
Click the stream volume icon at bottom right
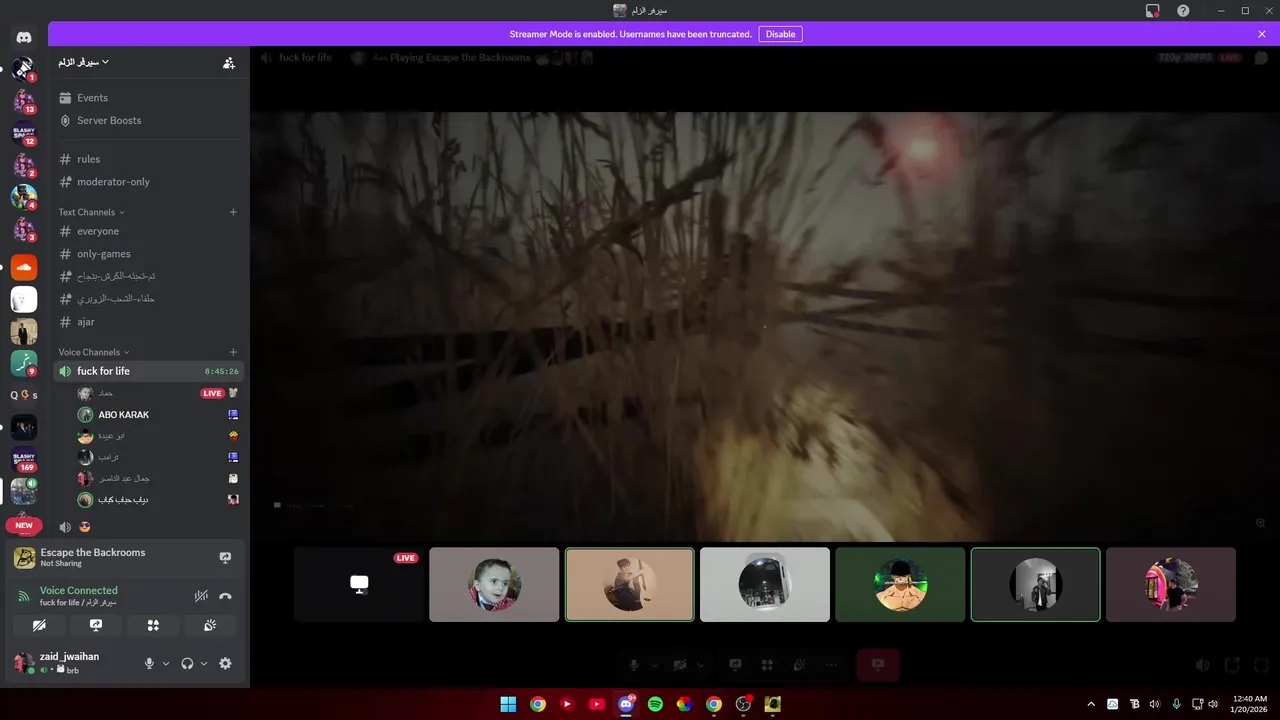pyautogui.click(x=1203, y=665)
